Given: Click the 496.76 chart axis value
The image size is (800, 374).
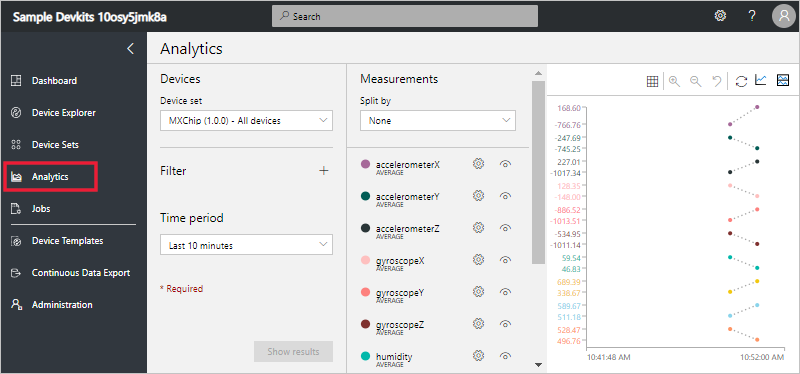Looking at the screenshot, I should 569,341.
